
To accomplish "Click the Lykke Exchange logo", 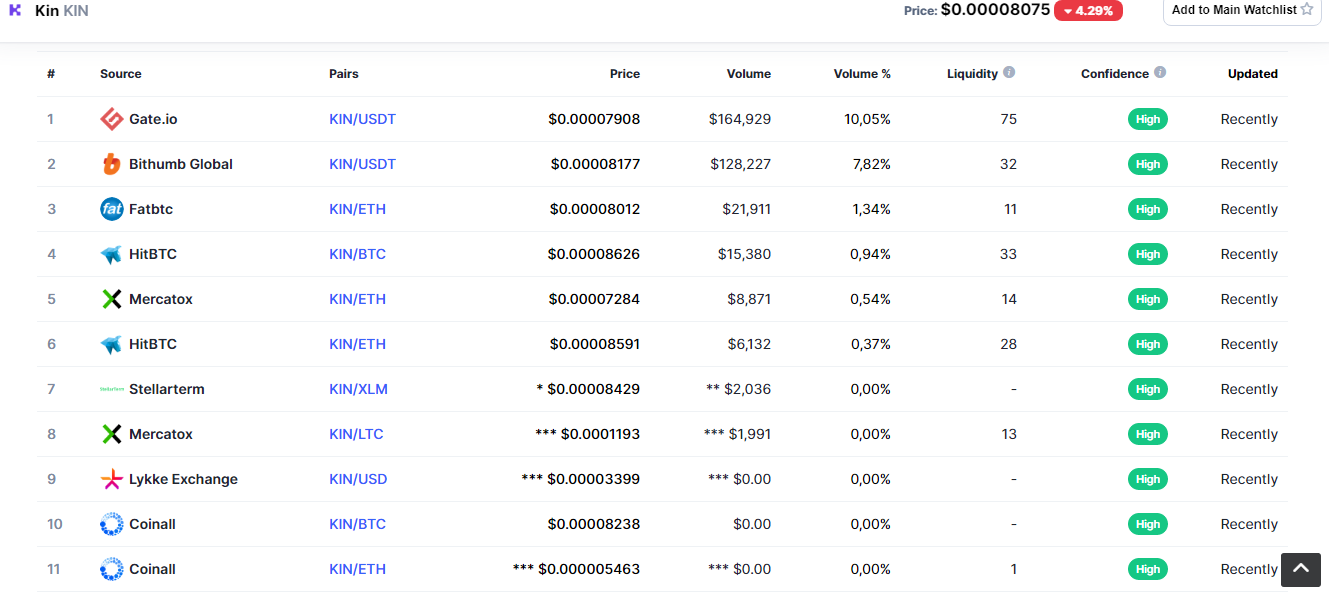I will [112, 479].
